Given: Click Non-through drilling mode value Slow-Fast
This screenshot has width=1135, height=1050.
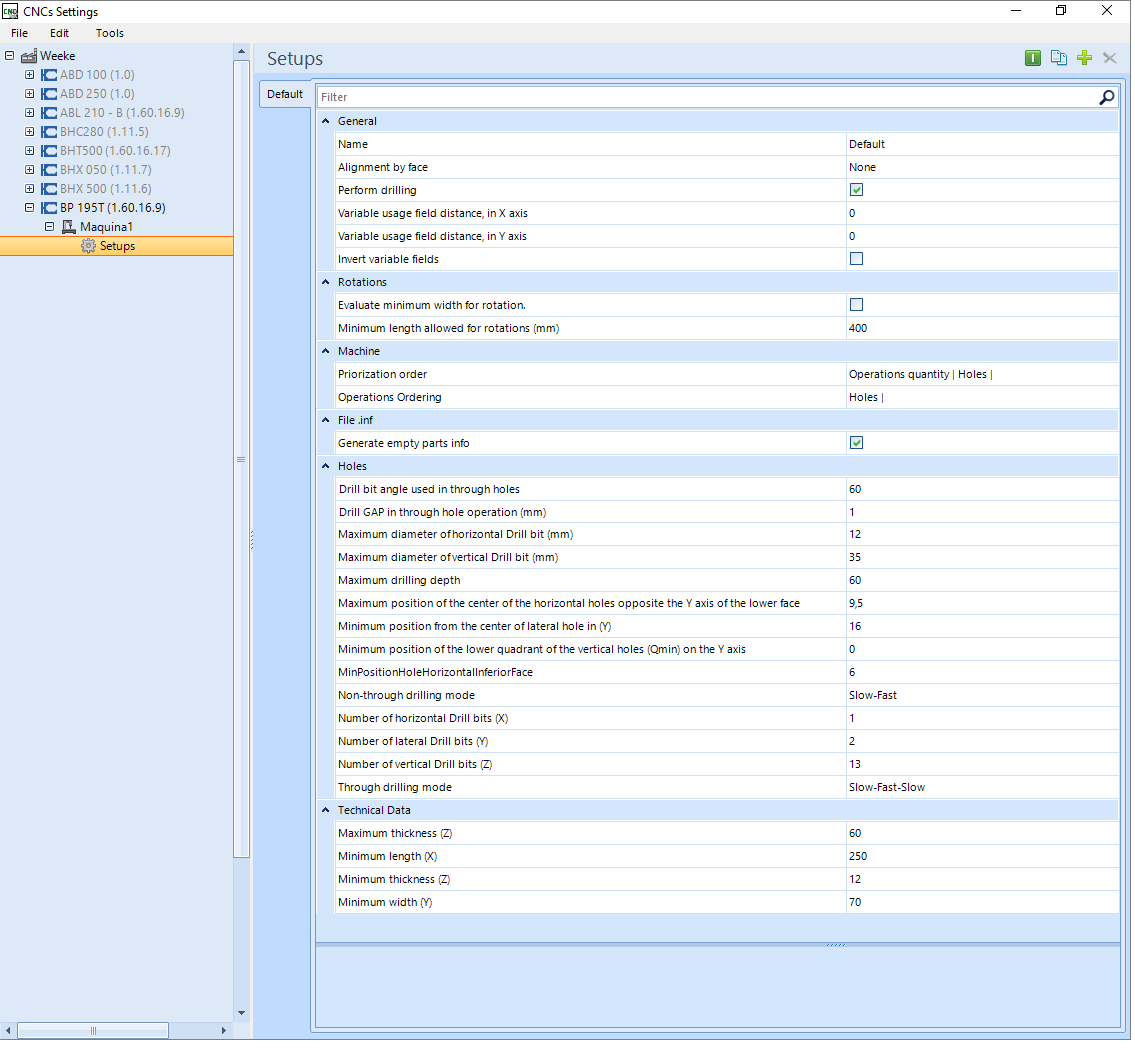Looking at the screenshot, I should [x=984, y=697].
